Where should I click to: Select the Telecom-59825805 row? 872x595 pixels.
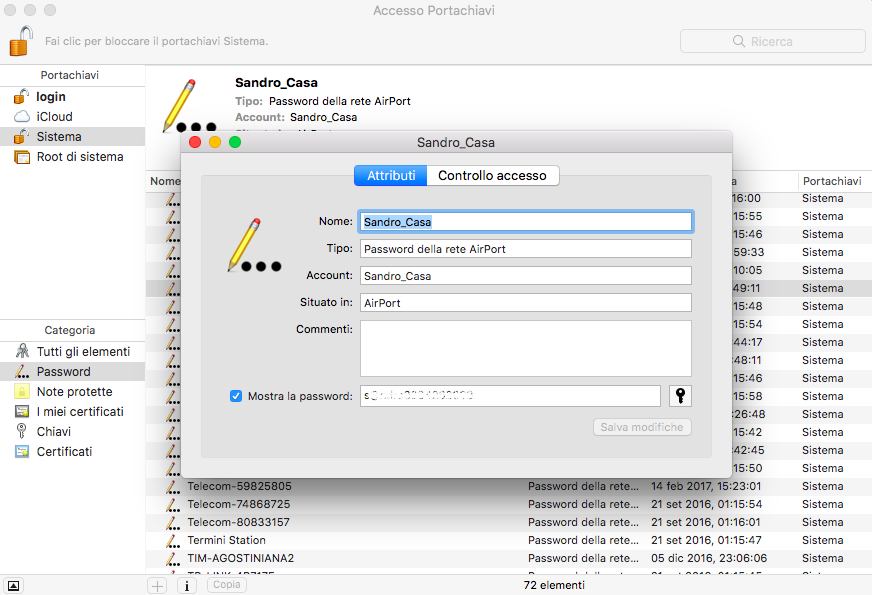tap(509, 486)
